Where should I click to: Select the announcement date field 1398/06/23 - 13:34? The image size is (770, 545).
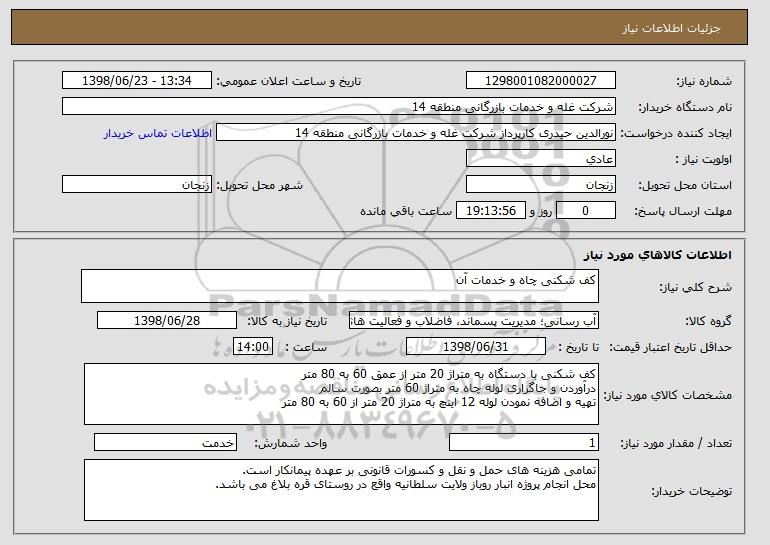pyautogui.click(x=137, y=81)
